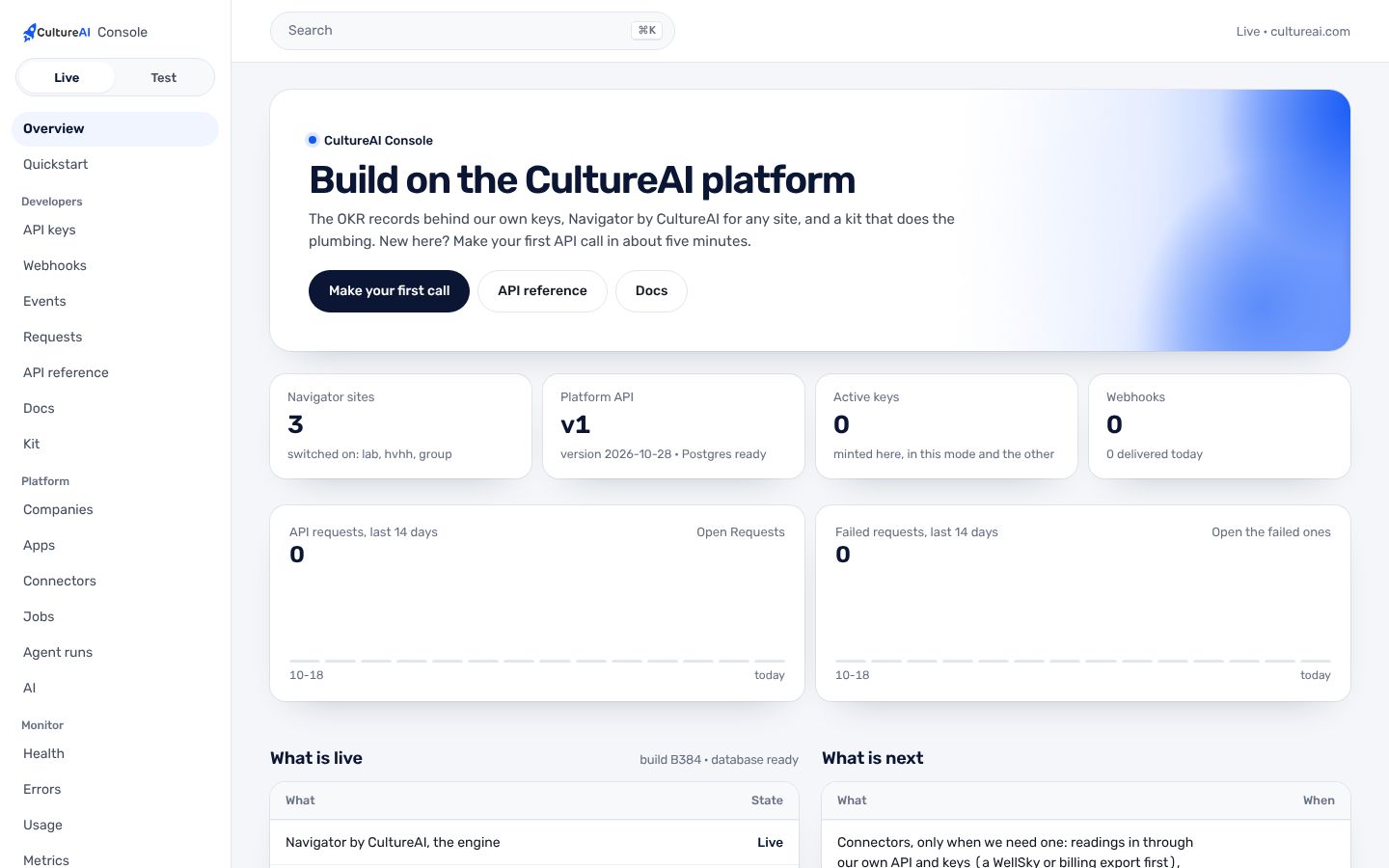Switch to Live mode

click(x=67, y=77)
